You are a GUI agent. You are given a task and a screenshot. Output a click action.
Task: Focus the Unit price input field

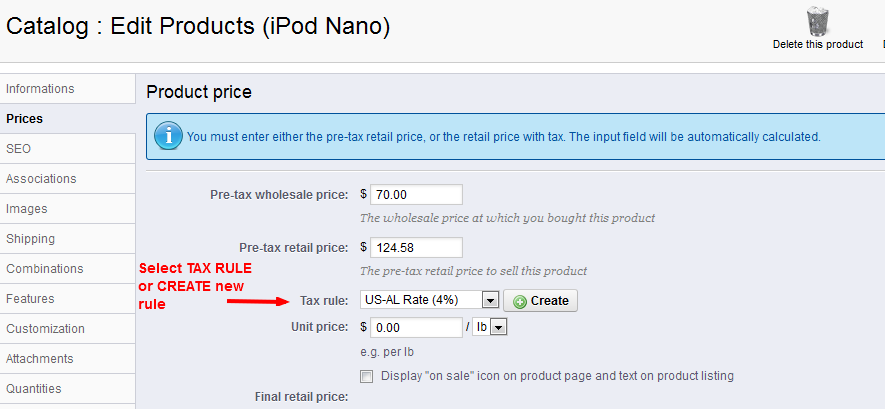[x=415, y=327]
